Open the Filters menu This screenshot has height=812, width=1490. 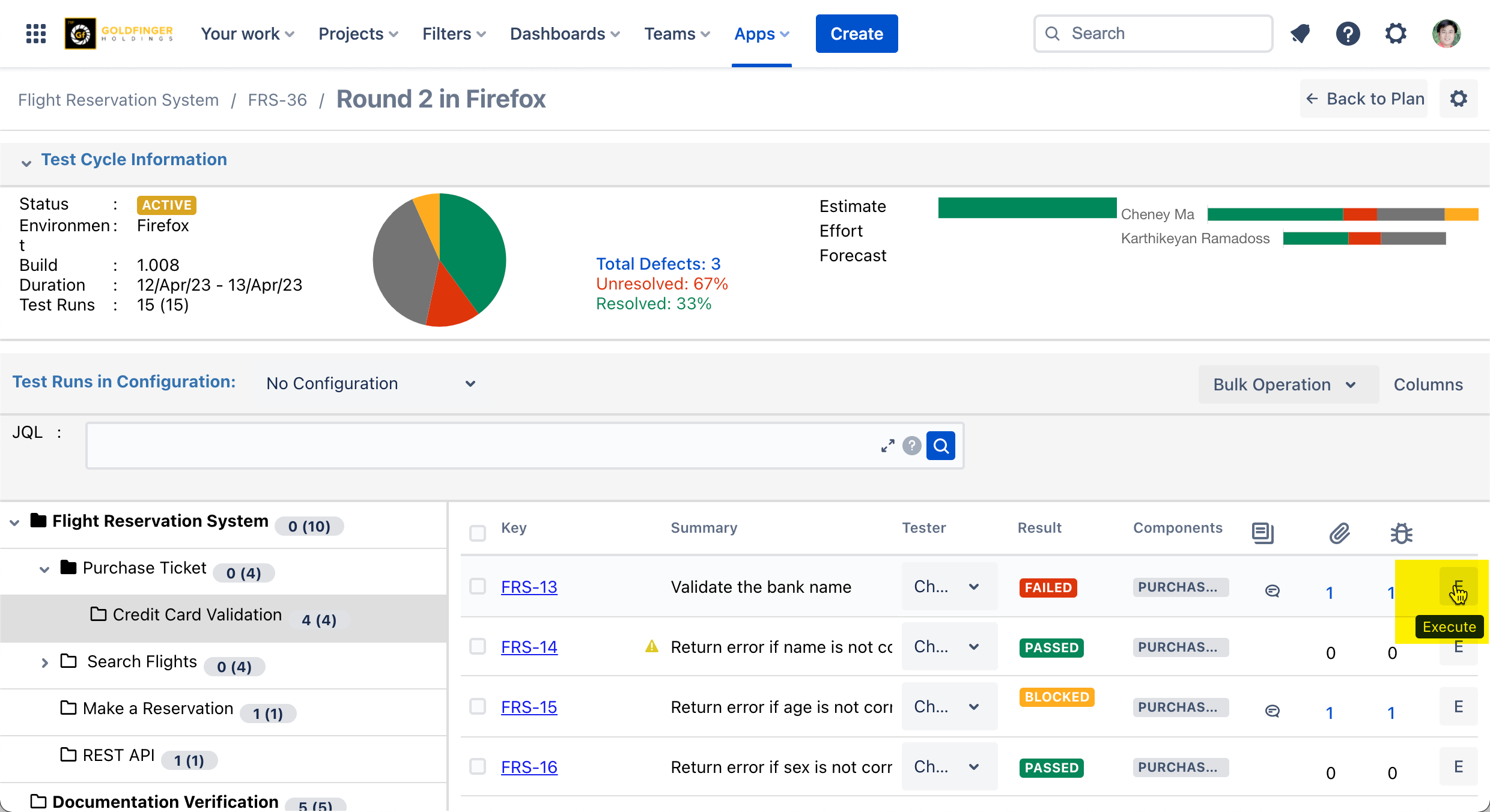(x=454, y=34)
